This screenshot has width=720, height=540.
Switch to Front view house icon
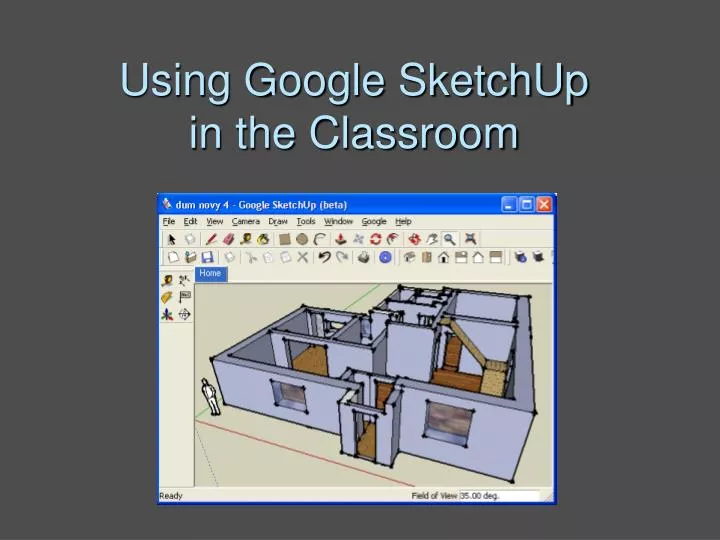[444, 257]
